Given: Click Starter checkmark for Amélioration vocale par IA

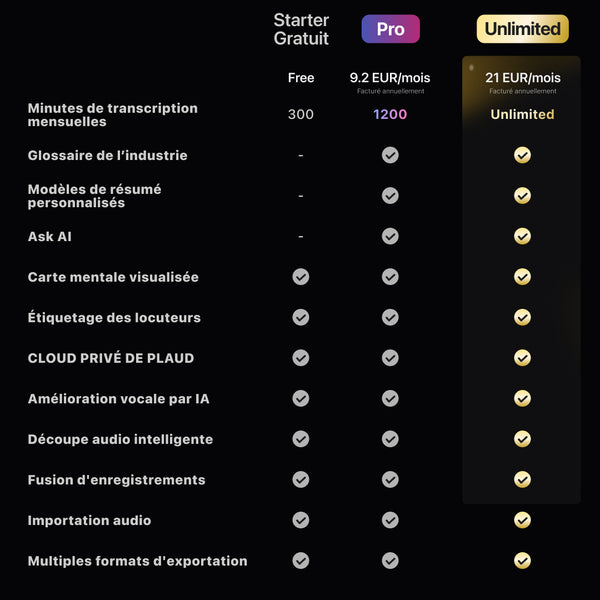Looking at the screenshot, I should click(301, 398).
